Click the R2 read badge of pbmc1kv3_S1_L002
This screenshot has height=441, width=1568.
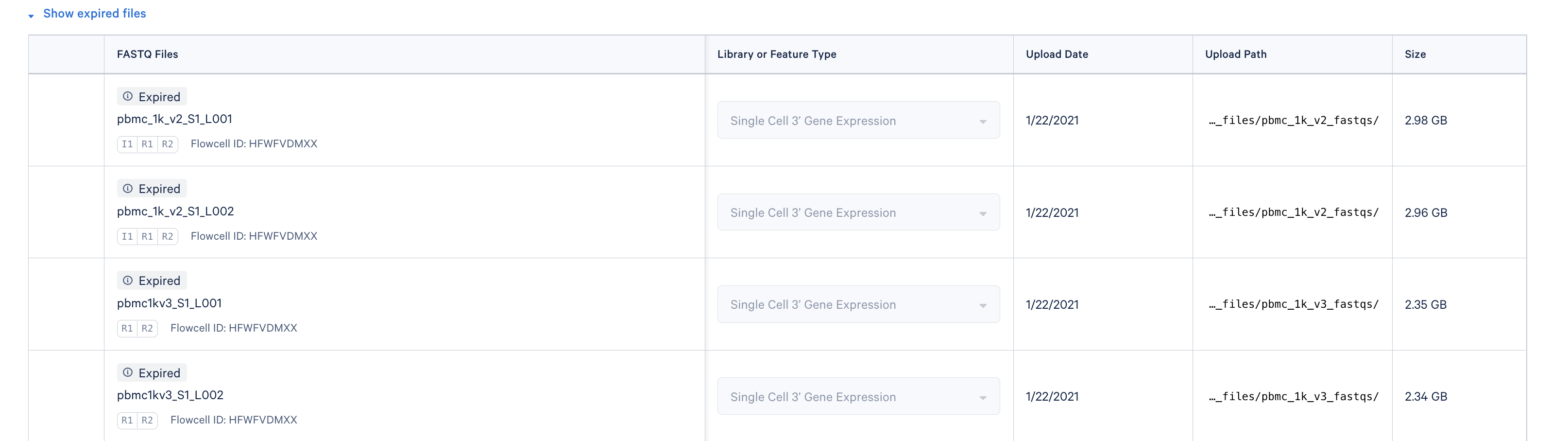pos(147,420)
